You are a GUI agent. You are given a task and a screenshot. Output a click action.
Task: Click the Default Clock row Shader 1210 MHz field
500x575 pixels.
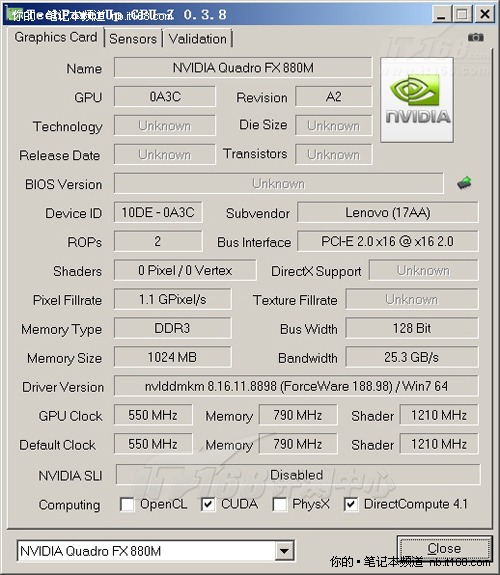pyautogui.click(x=439, y=444)
